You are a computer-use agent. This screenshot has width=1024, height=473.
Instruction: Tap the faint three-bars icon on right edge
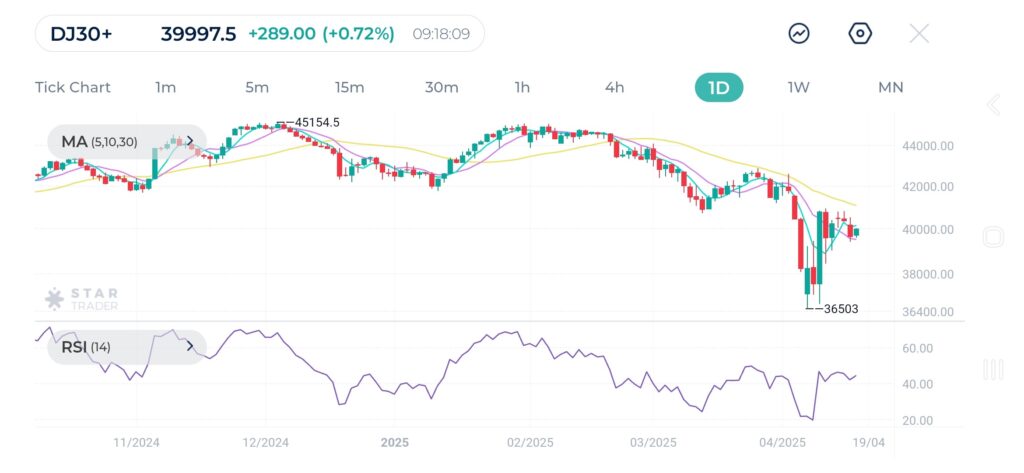993,370
